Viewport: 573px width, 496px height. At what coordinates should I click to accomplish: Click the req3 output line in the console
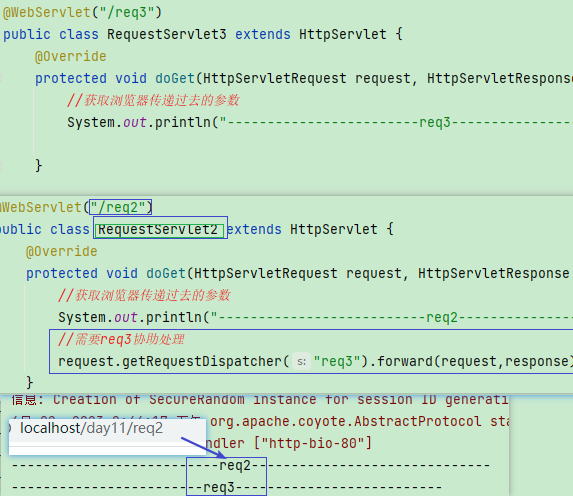coord(227,487)
